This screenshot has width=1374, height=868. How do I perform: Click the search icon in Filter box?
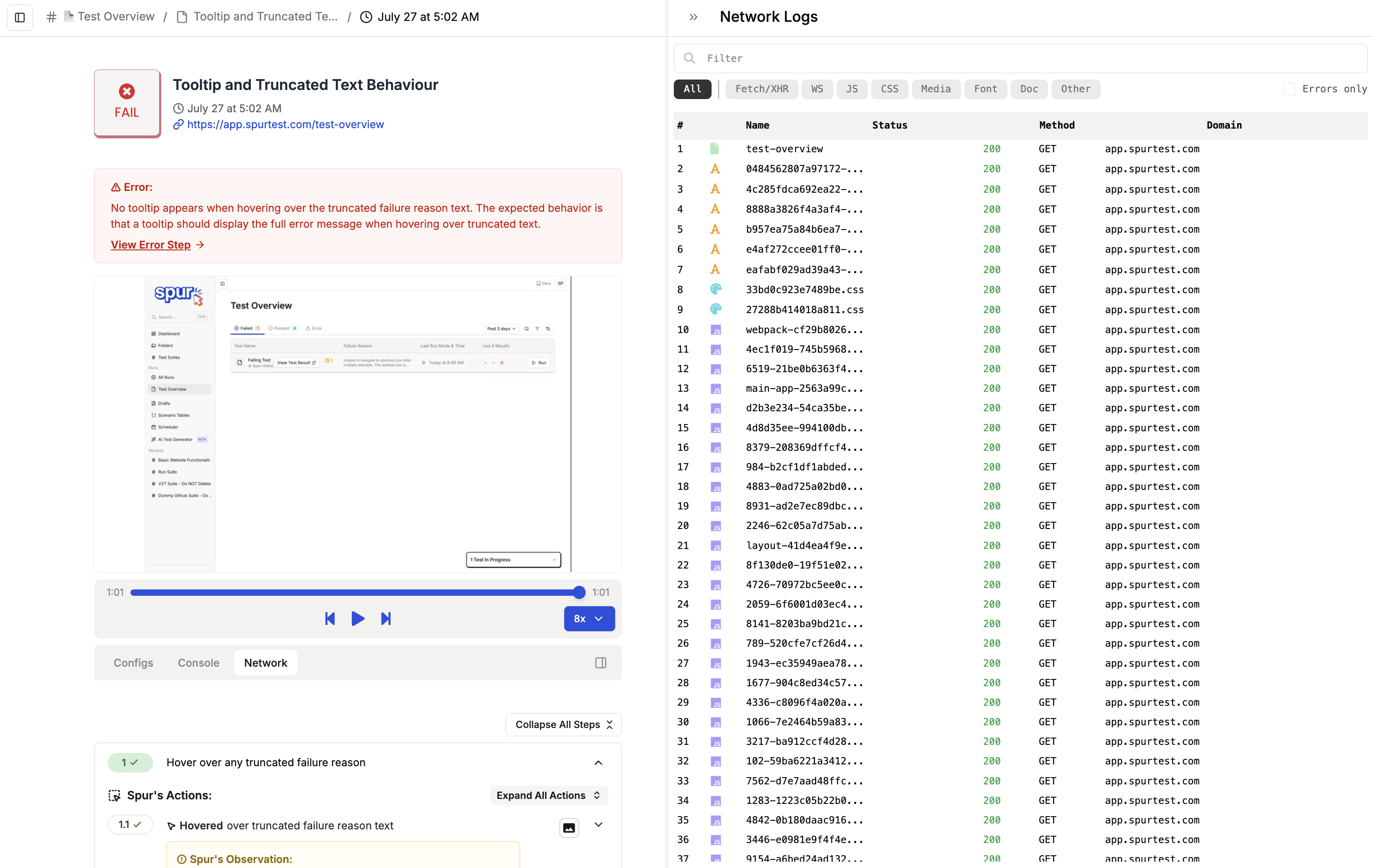point(689,58)
